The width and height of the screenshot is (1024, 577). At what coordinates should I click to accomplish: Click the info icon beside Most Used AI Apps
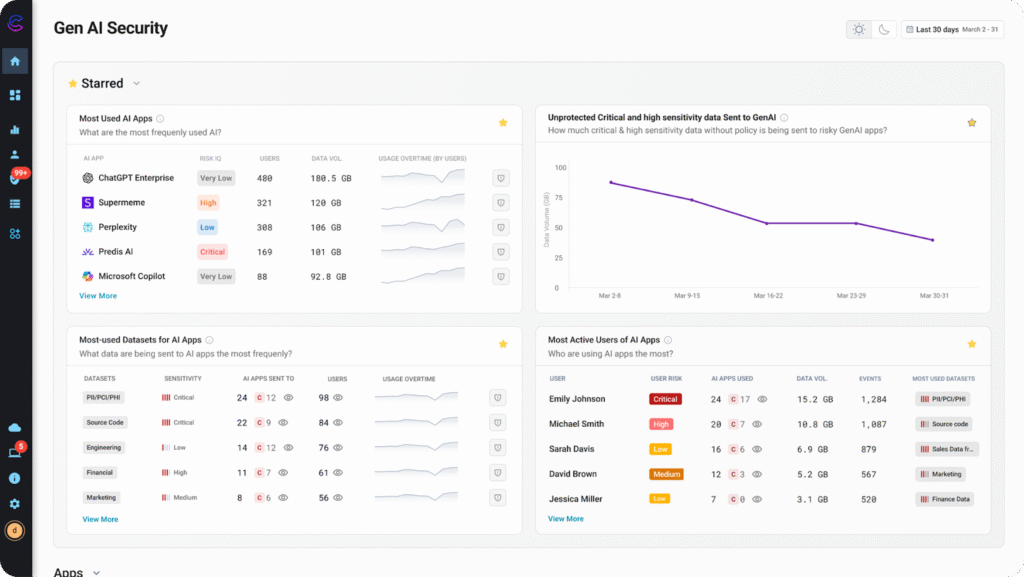160,119
